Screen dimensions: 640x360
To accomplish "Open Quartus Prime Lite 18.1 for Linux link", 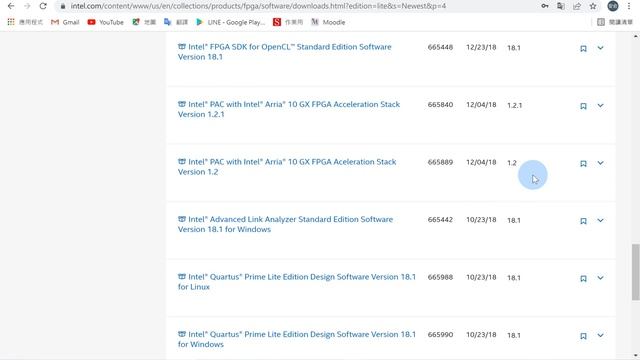I will (297, 282).
